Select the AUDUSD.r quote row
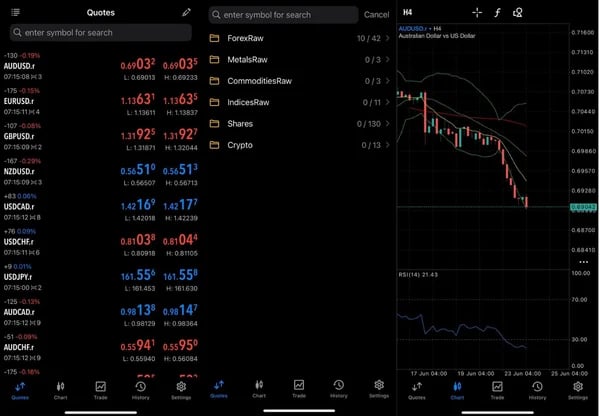 (101, 66)
